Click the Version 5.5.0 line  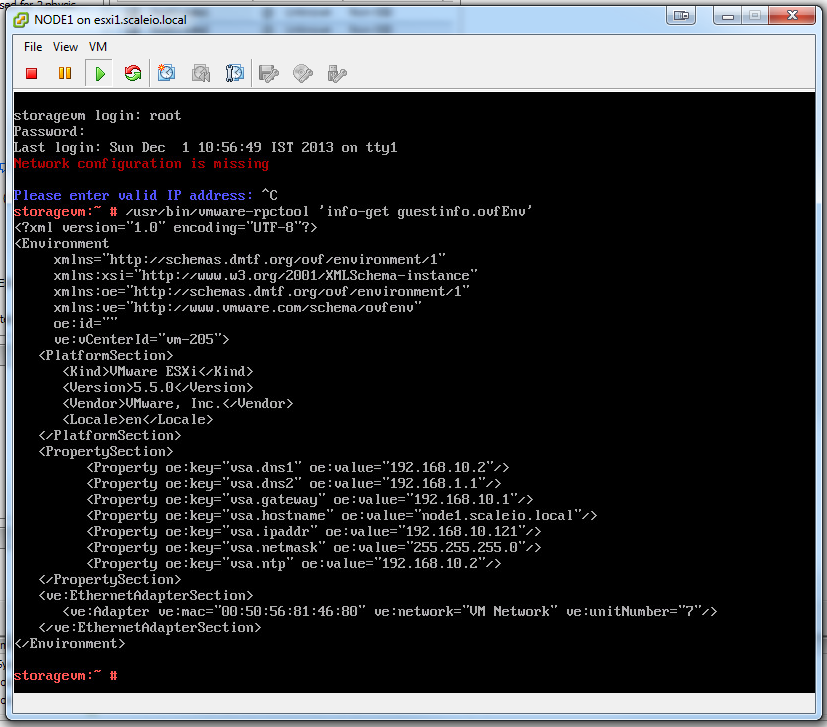point(158,388)
